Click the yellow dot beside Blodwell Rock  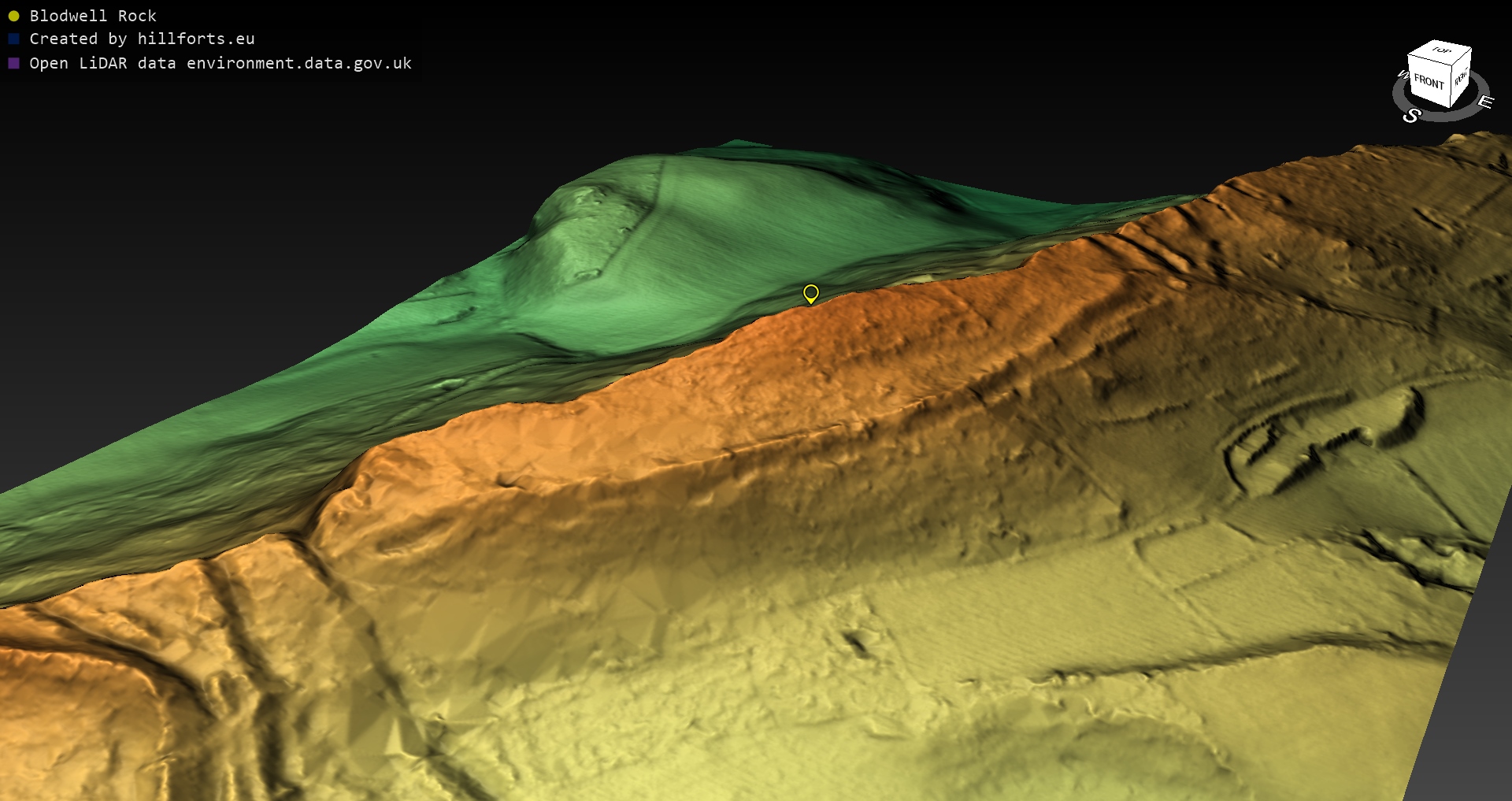pyautogui.click(x=13, y=16)
